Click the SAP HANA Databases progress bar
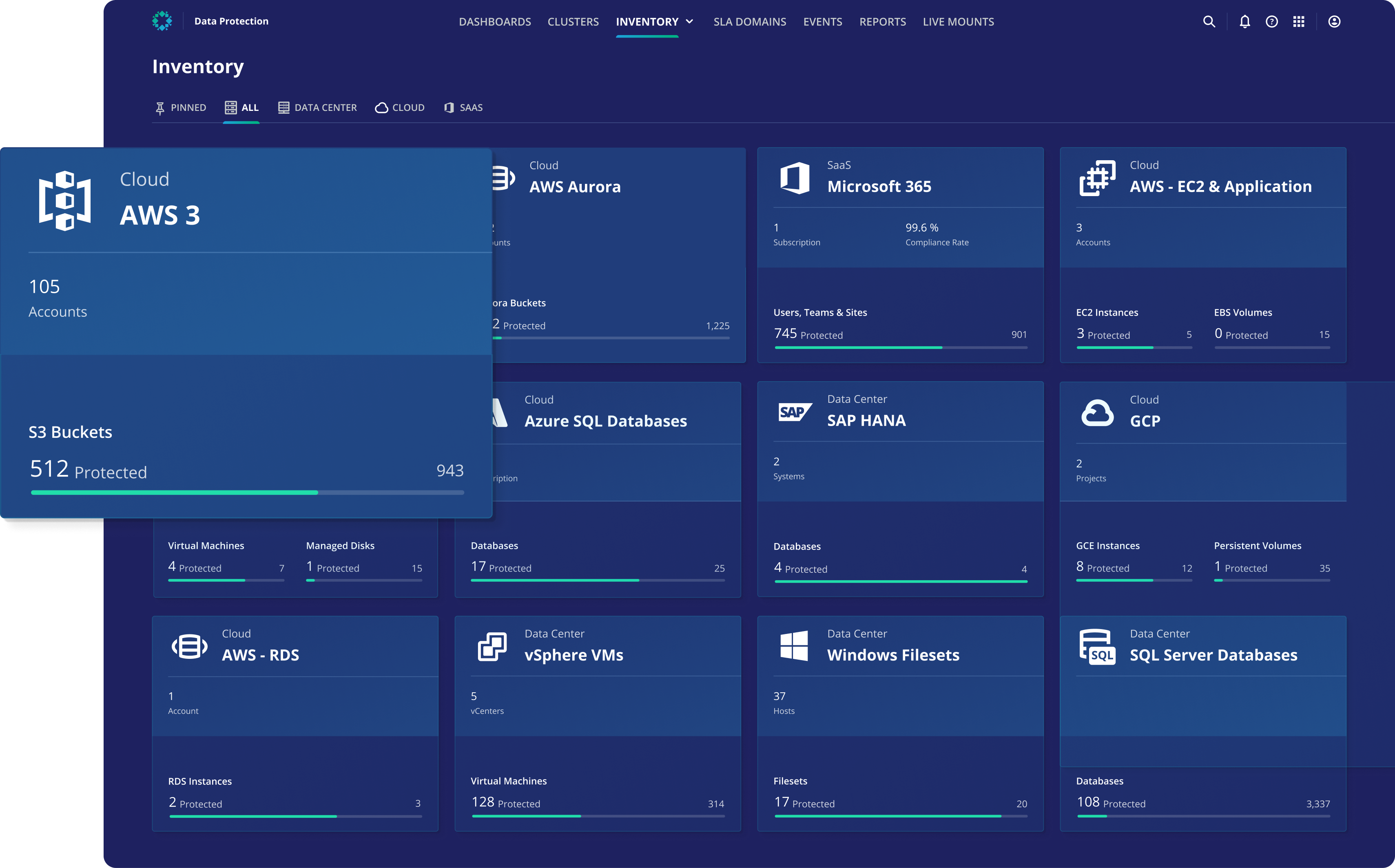Screen dimensions: 1395x868 point(901,581)
